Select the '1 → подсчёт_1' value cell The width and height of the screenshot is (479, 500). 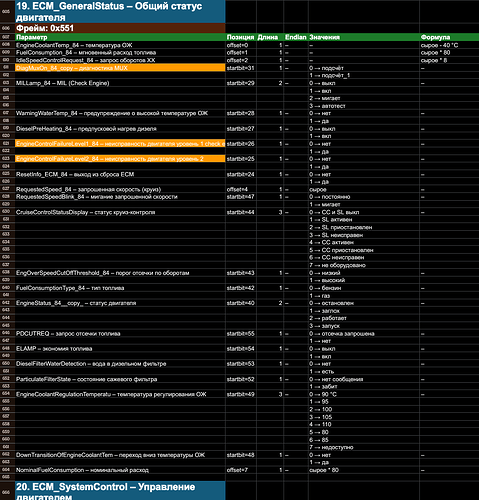click(x=364, y=75)
